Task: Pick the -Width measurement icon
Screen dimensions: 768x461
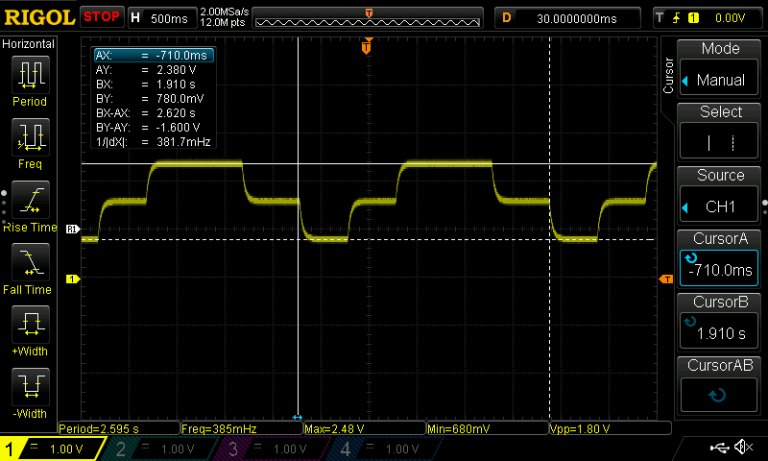Action: tap(30, 384)
